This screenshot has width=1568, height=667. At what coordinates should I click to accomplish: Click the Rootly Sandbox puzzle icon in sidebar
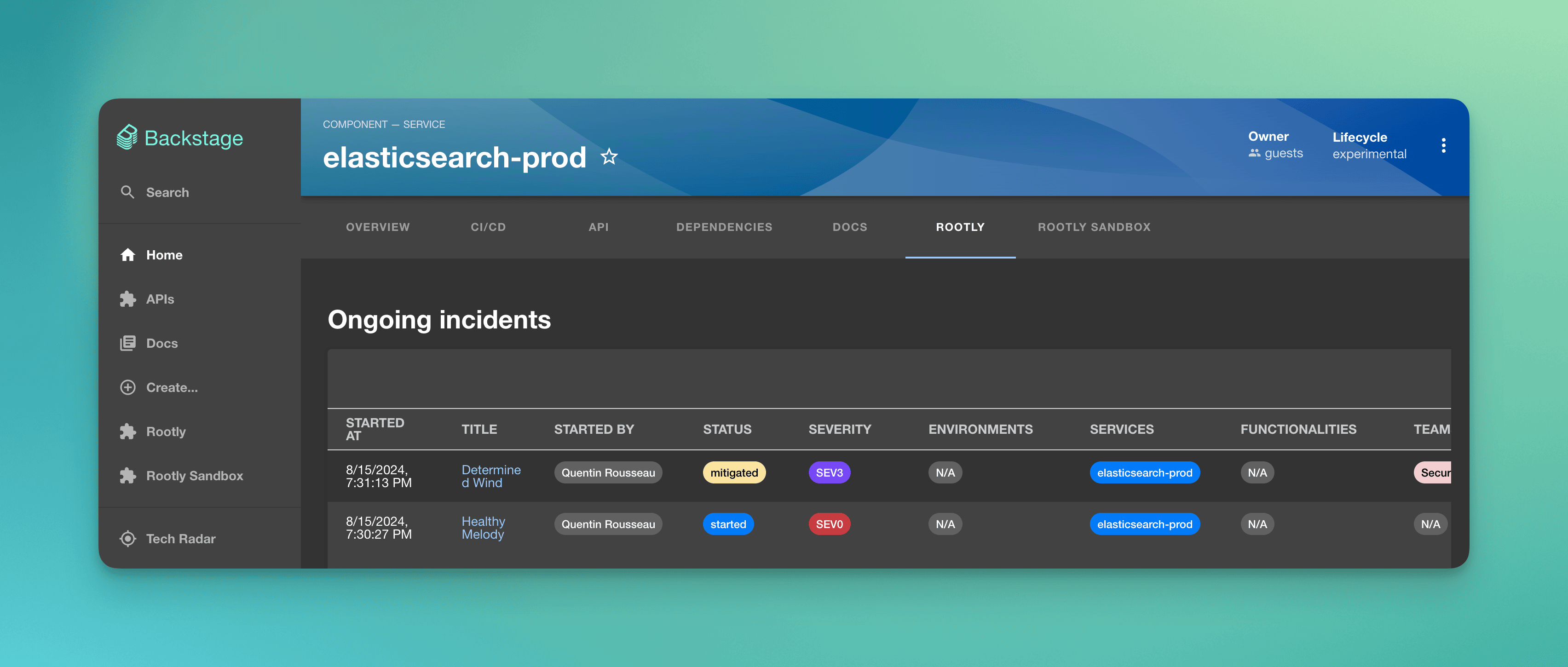127,476
